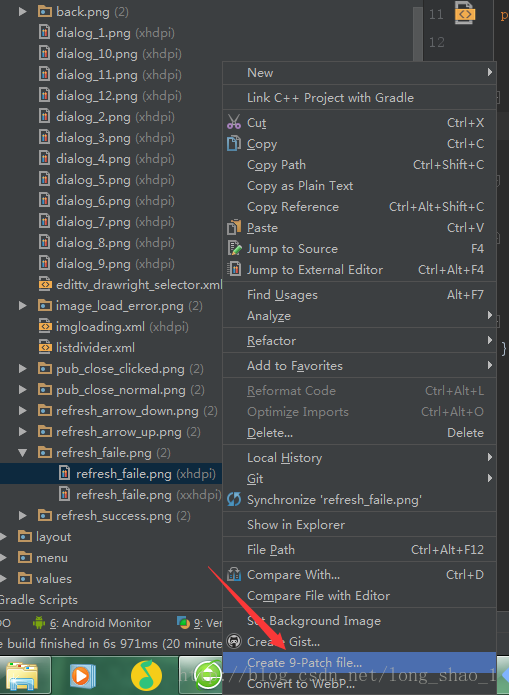
Task: Click the build finished status message
Action: pos(111,643)
